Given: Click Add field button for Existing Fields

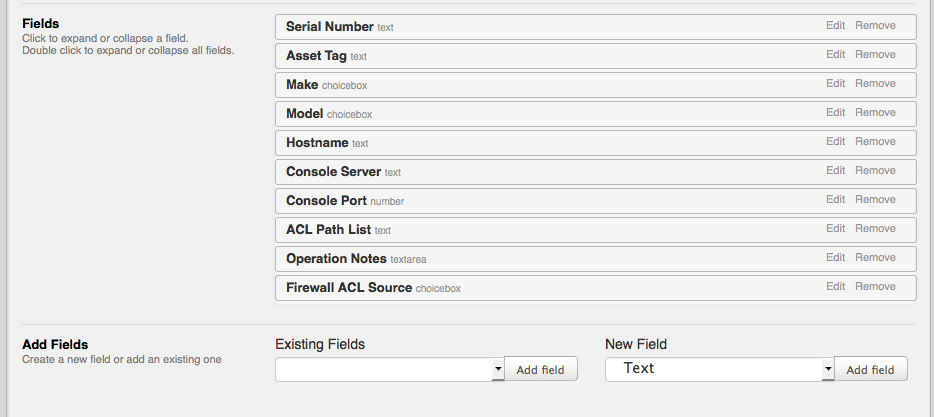Looking at the screenshot, I should (x=540, y=369).
